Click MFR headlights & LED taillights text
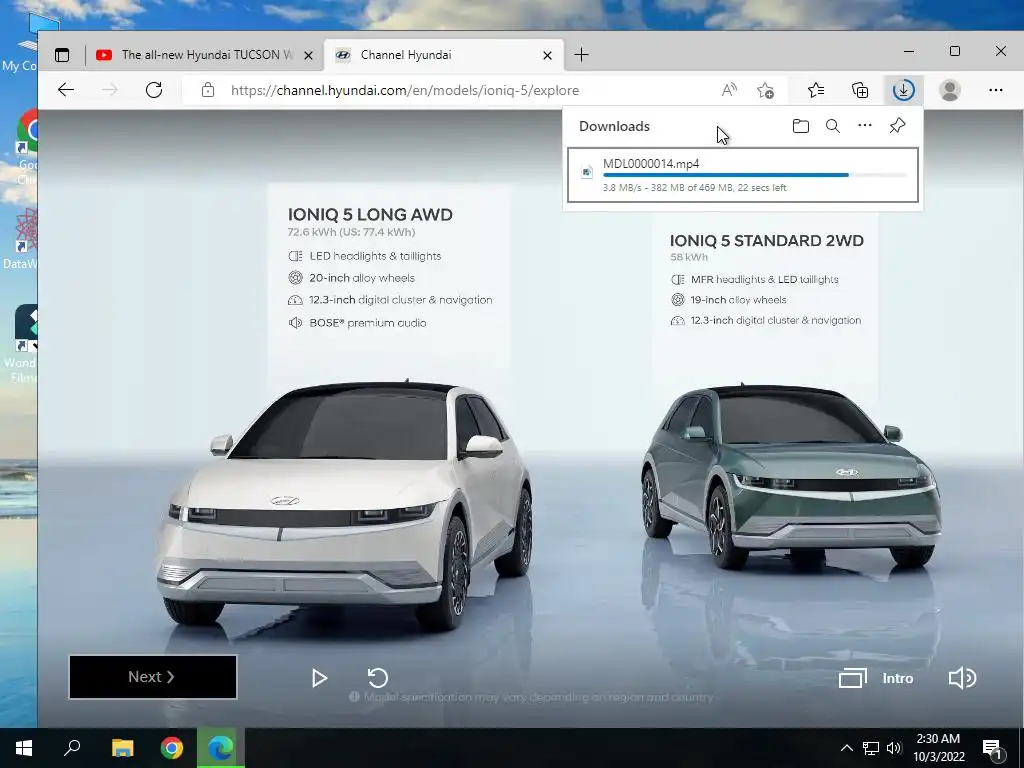 (x=764, y=280)
